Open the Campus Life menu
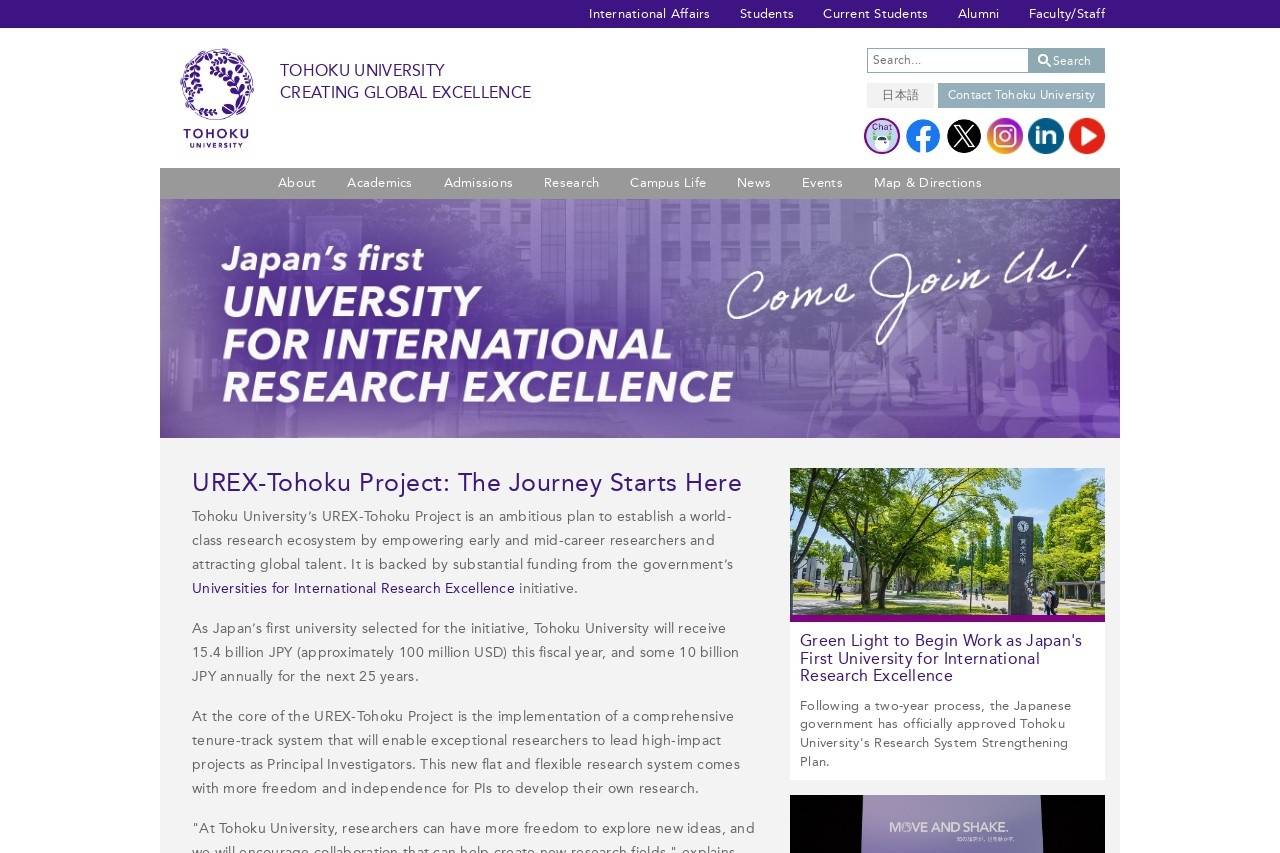The height and width of the screenshot is (853, 1280). (x=668, y=183)
